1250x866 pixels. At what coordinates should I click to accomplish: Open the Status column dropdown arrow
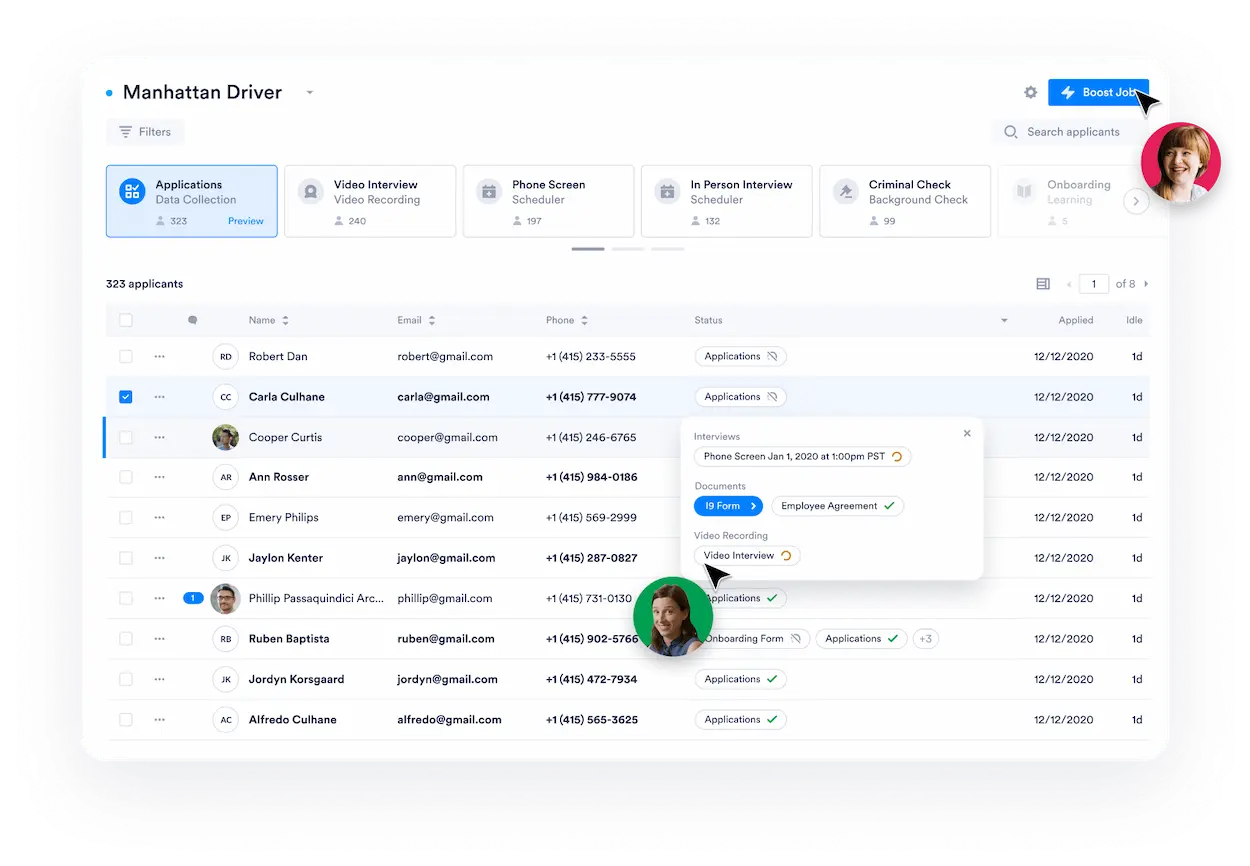point(1004,321)
